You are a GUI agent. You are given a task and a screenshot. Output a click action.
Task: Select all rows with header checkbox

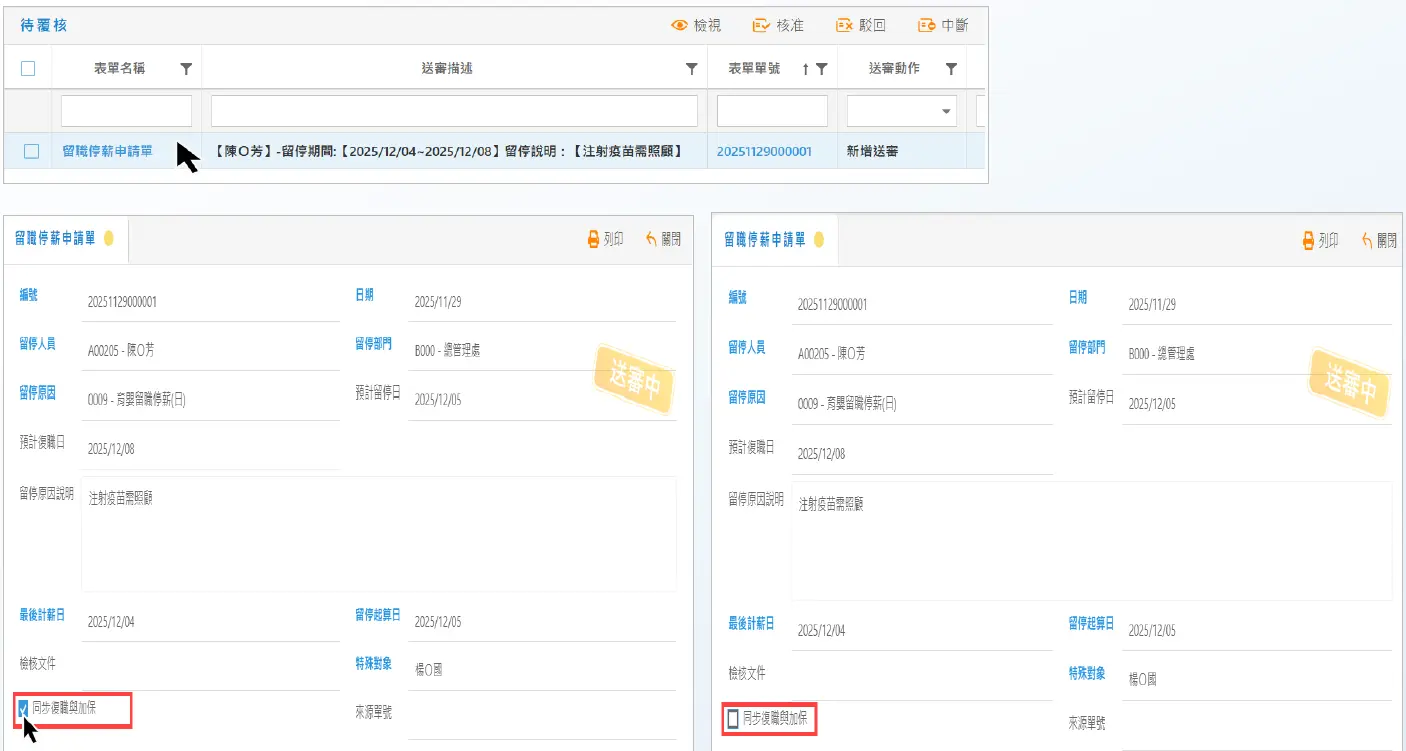pyautogui.click(x=28, y=69)
